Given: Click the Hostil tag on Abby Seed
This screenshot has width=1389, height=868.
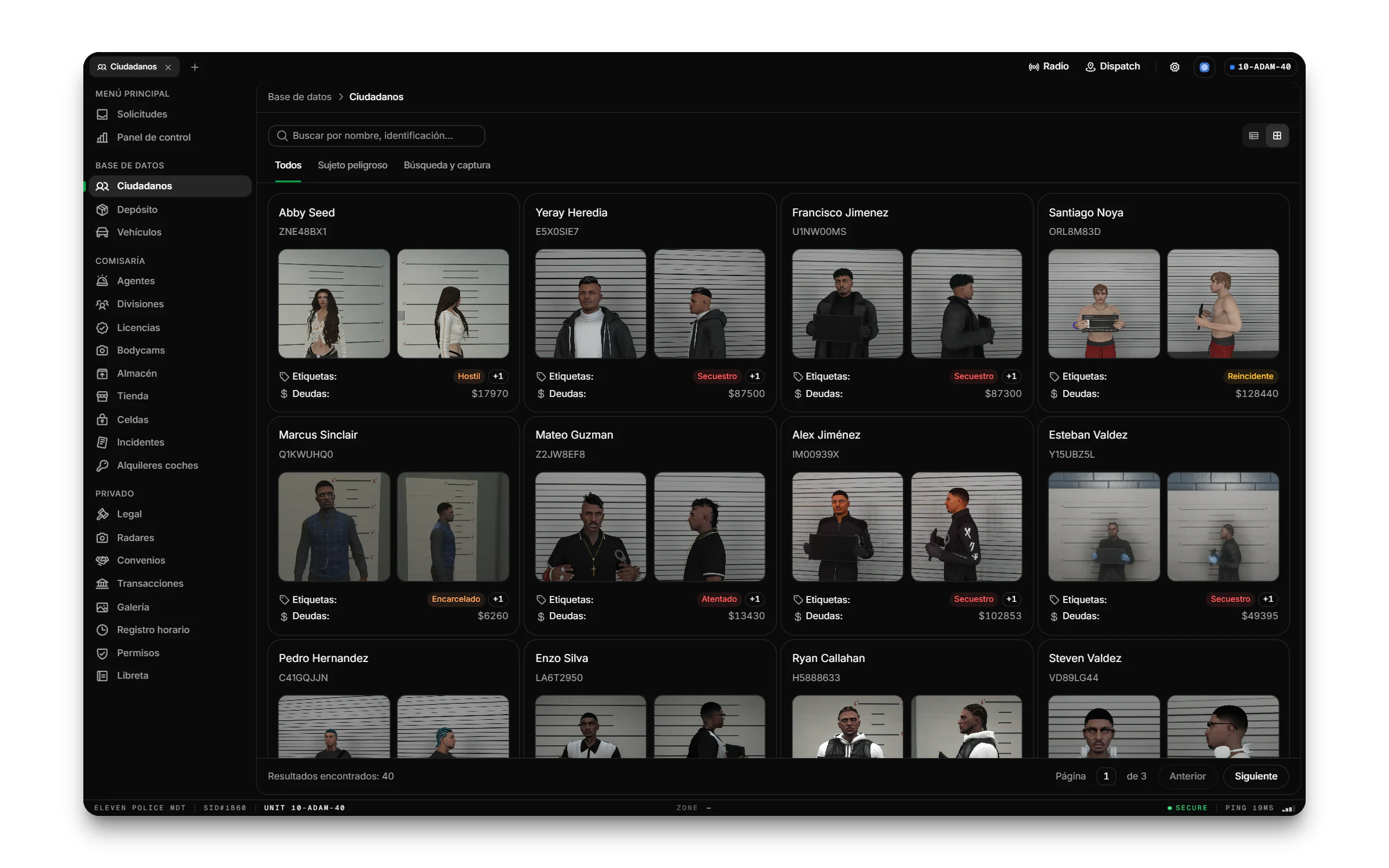Looking at the screenshot, I should (x=469, y=376).
